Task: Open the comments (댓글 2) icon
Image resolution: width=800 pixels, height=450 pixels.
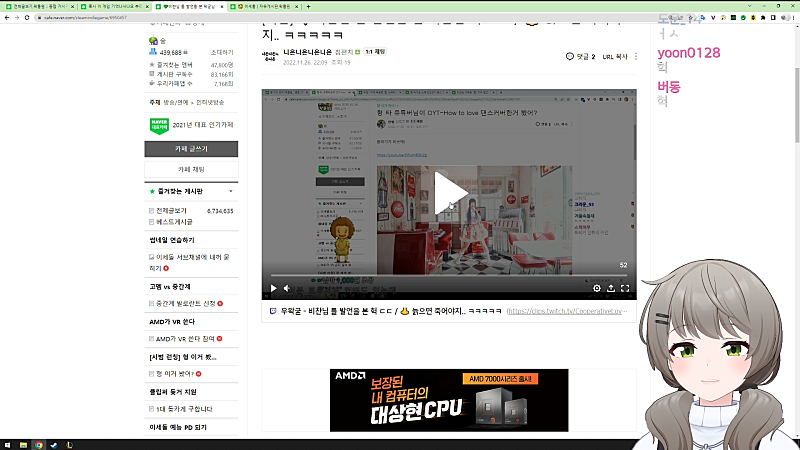Action: click(580, 57)
